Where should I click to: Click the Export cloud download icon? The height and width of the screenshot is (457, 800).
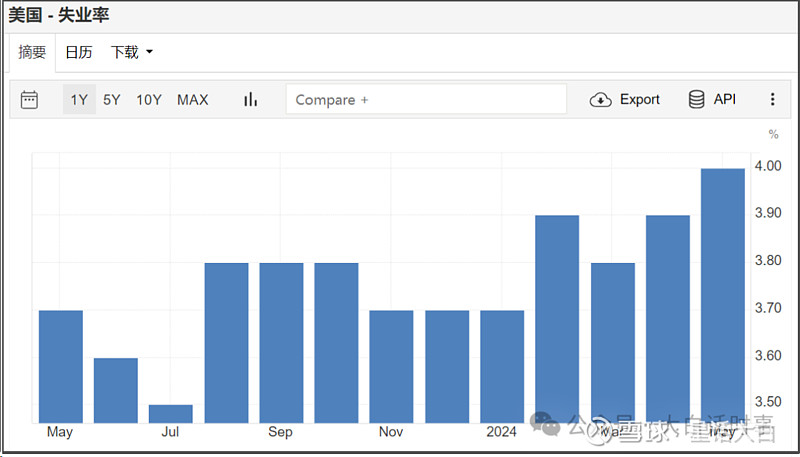(x=600, y=99)
